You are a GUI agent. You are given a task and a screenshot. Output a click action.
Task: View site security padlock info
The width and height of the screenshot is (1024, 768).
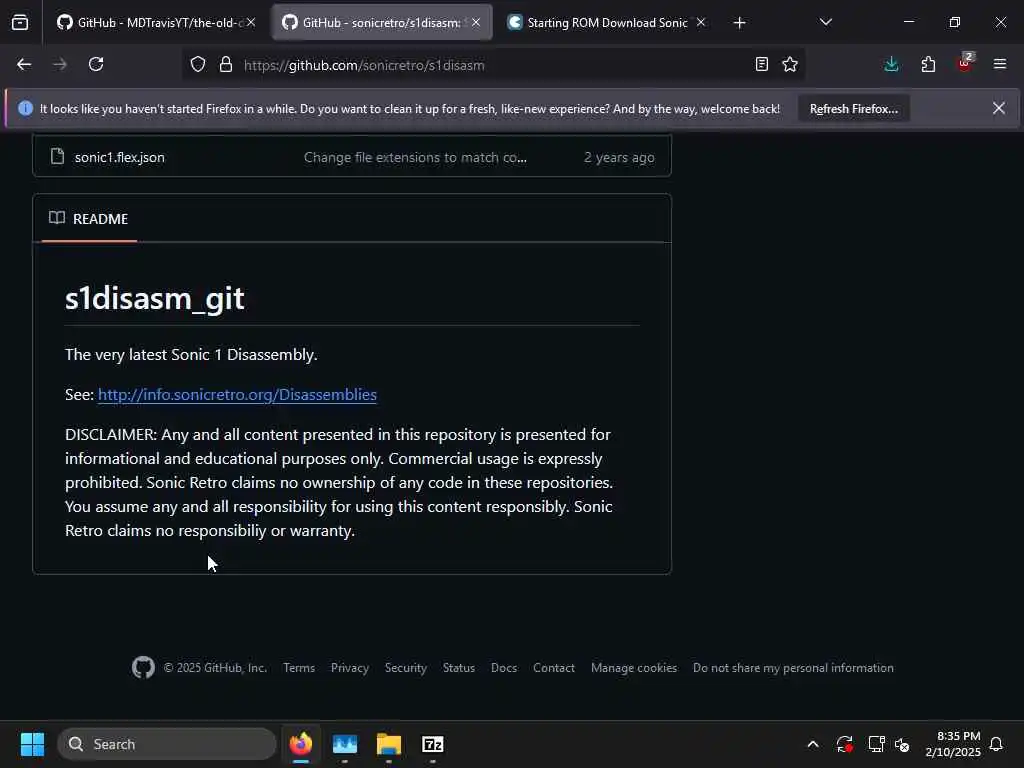[x=226, y=65]
